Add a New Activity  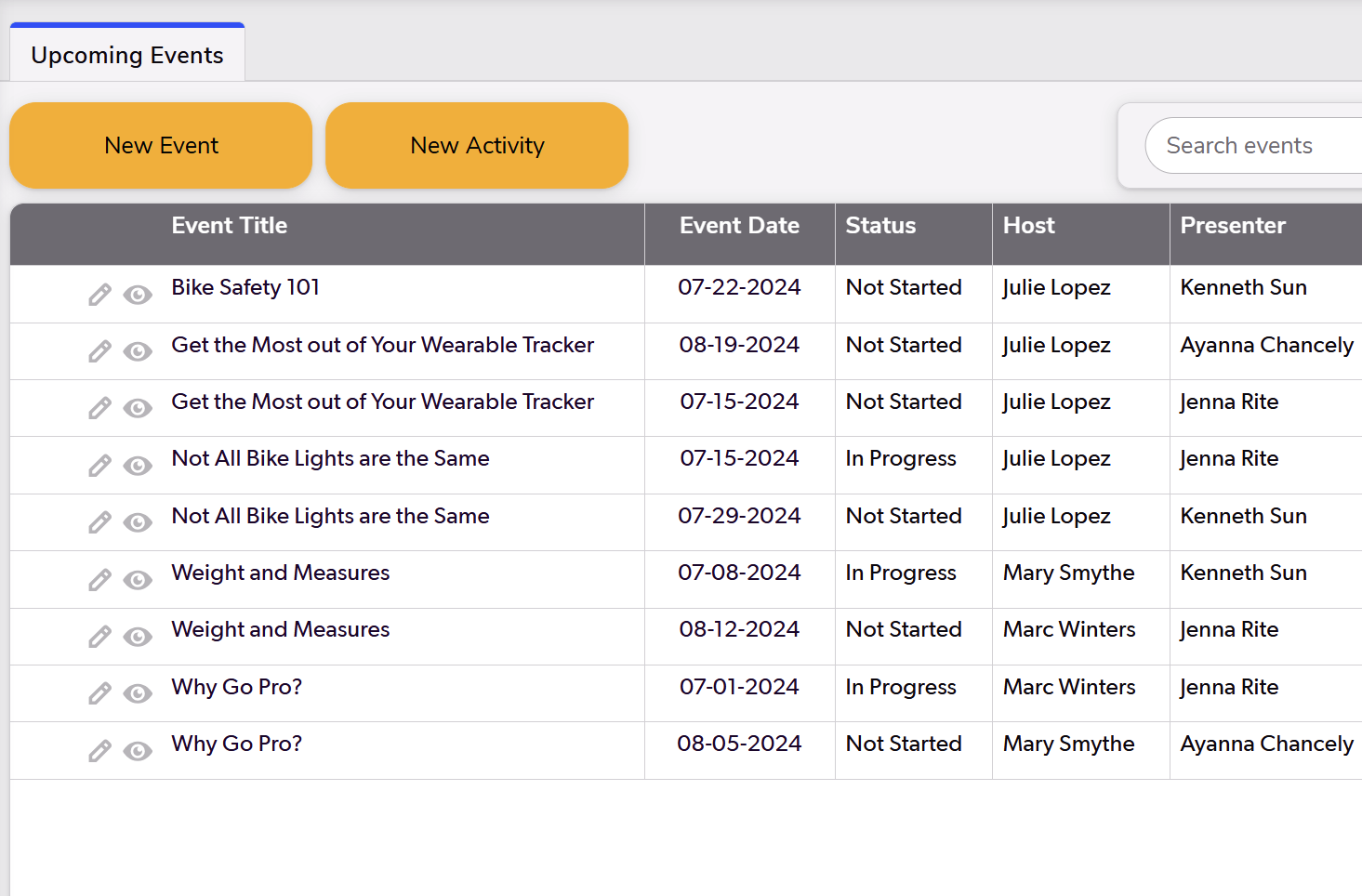[476, 145]
